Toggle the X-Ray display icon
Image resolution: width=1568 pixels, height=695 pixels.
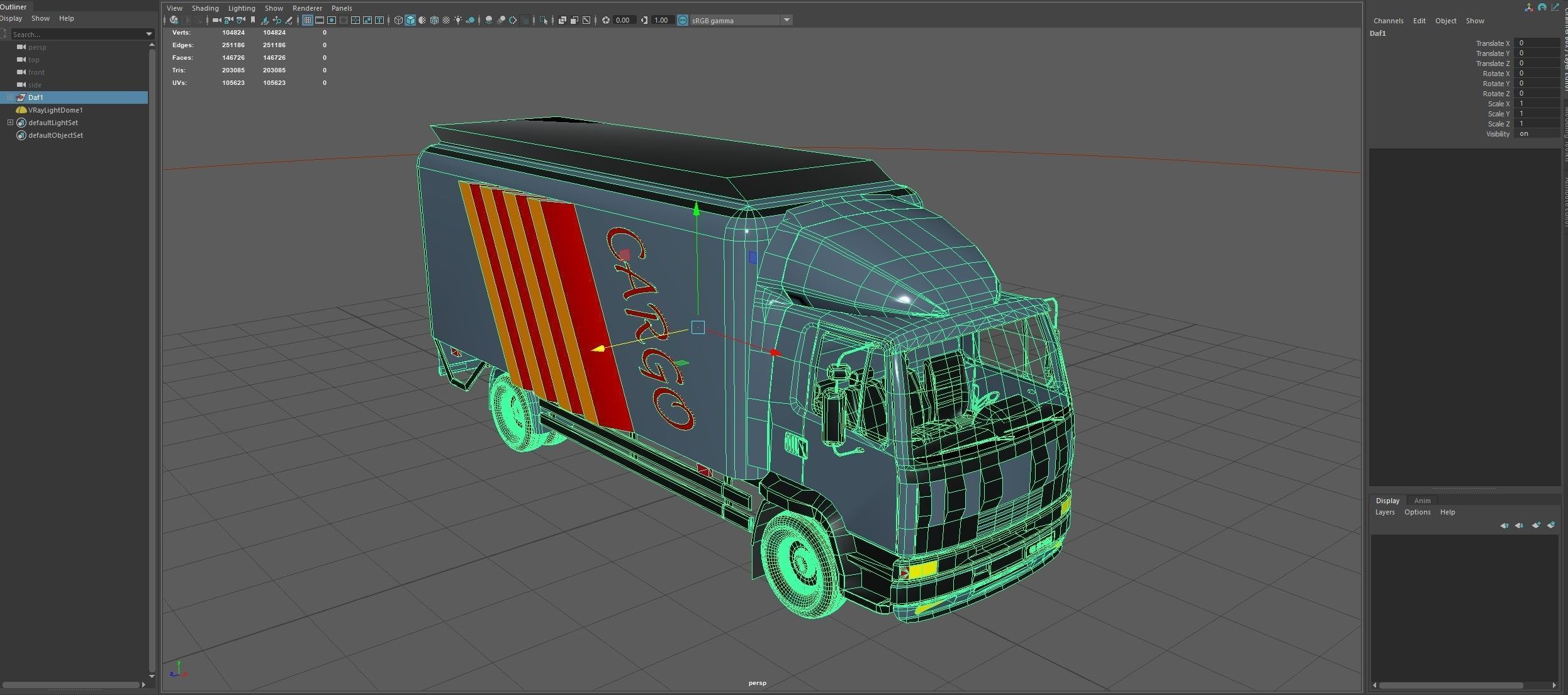tap(562, 20)
